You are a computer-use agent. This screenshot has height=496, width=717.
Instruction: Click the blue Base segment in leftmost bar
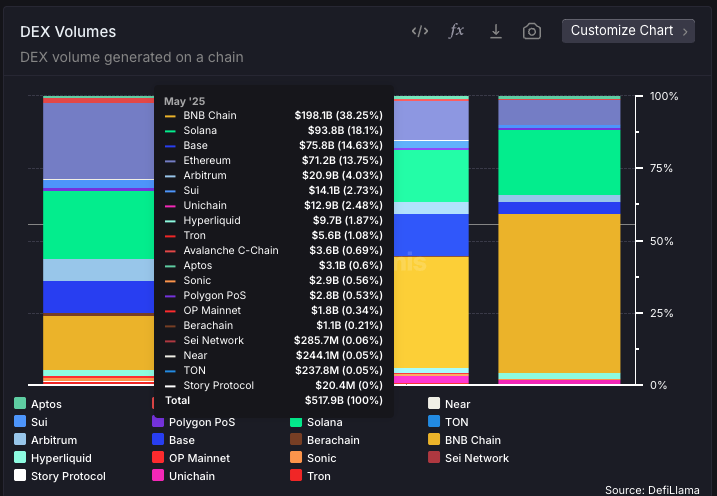[99, 297]
